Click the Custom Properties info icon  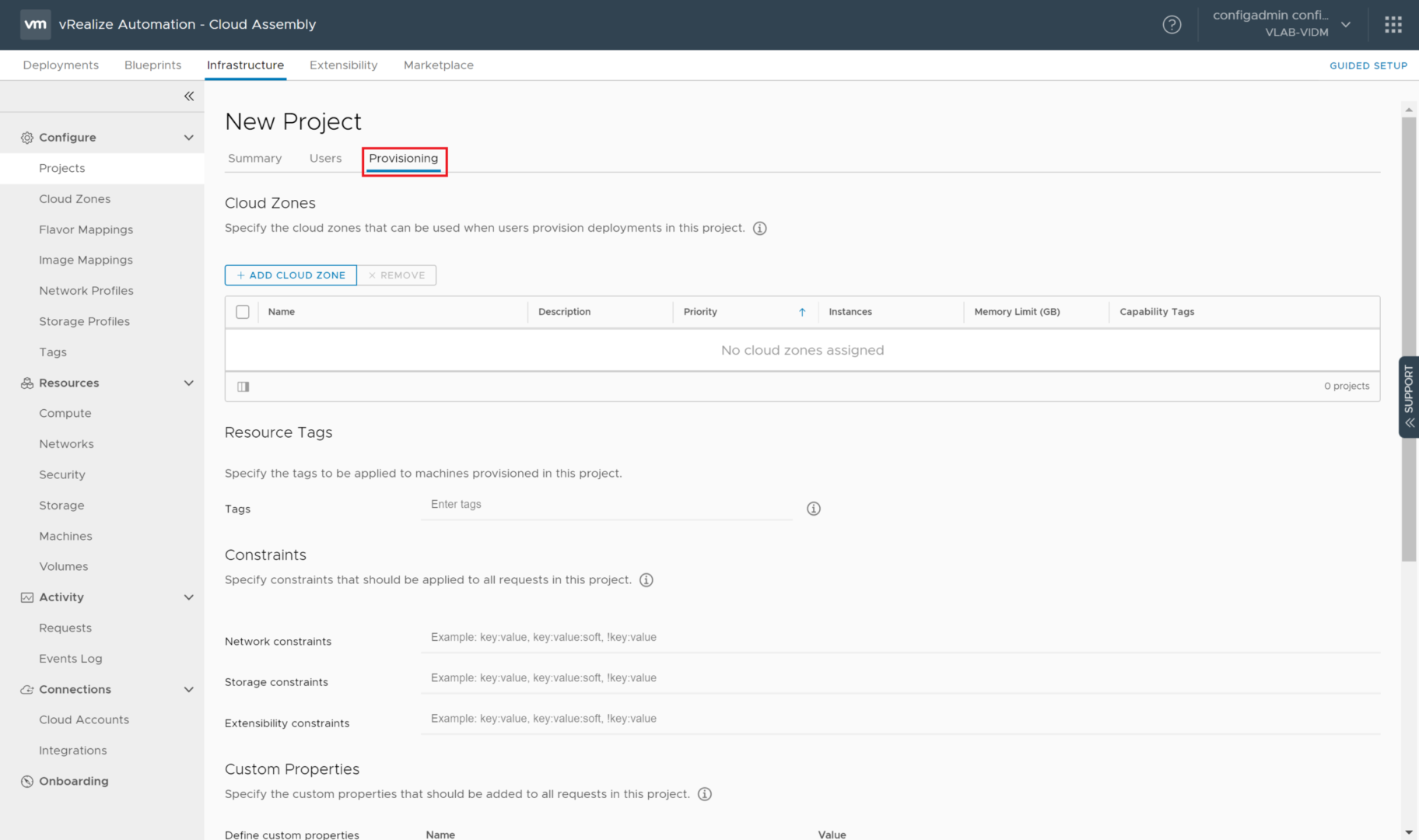point(705,794)
